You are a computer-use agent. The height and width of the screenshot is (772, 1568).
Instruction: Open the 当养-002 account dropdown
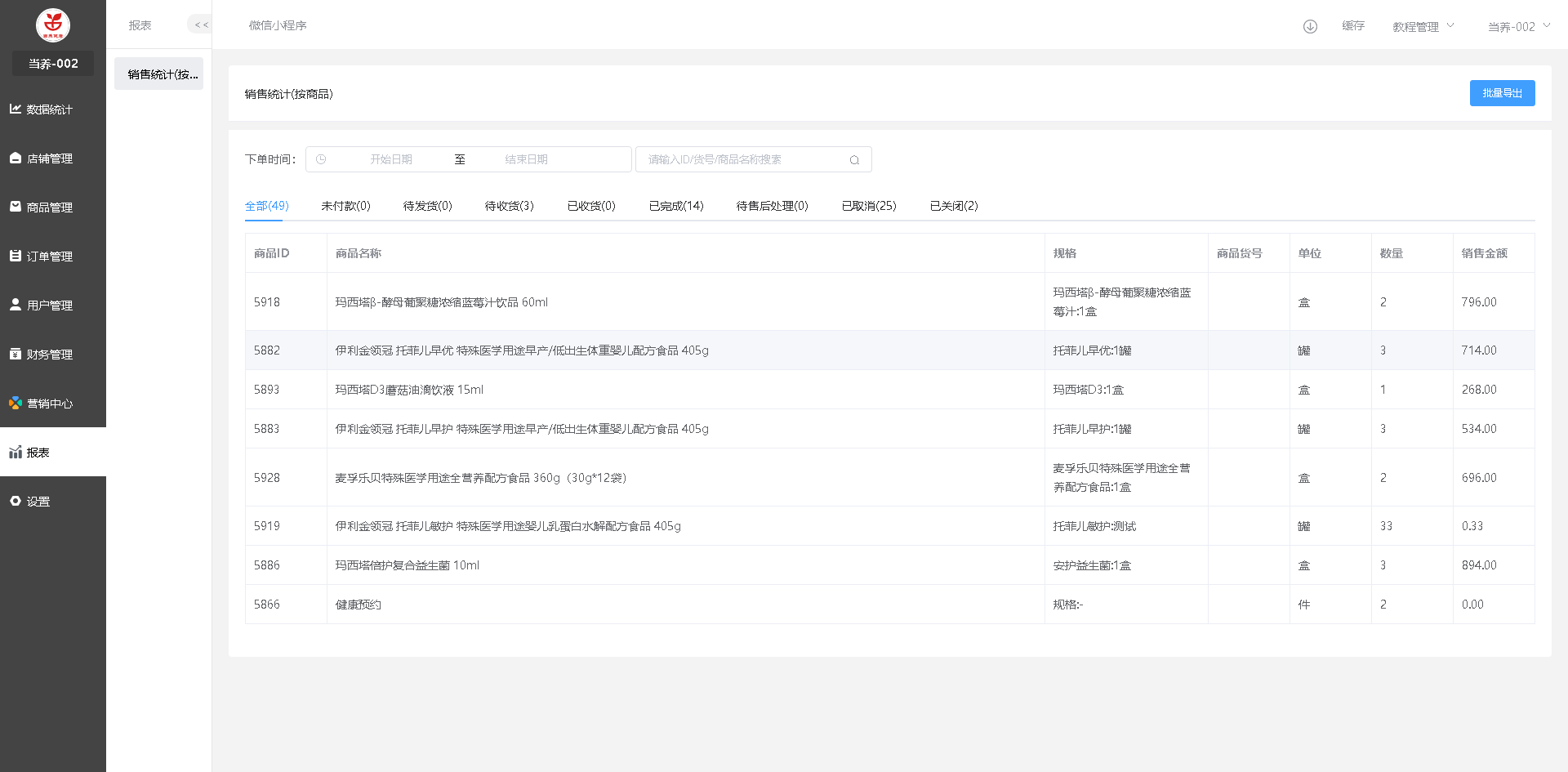point(1518,27)
